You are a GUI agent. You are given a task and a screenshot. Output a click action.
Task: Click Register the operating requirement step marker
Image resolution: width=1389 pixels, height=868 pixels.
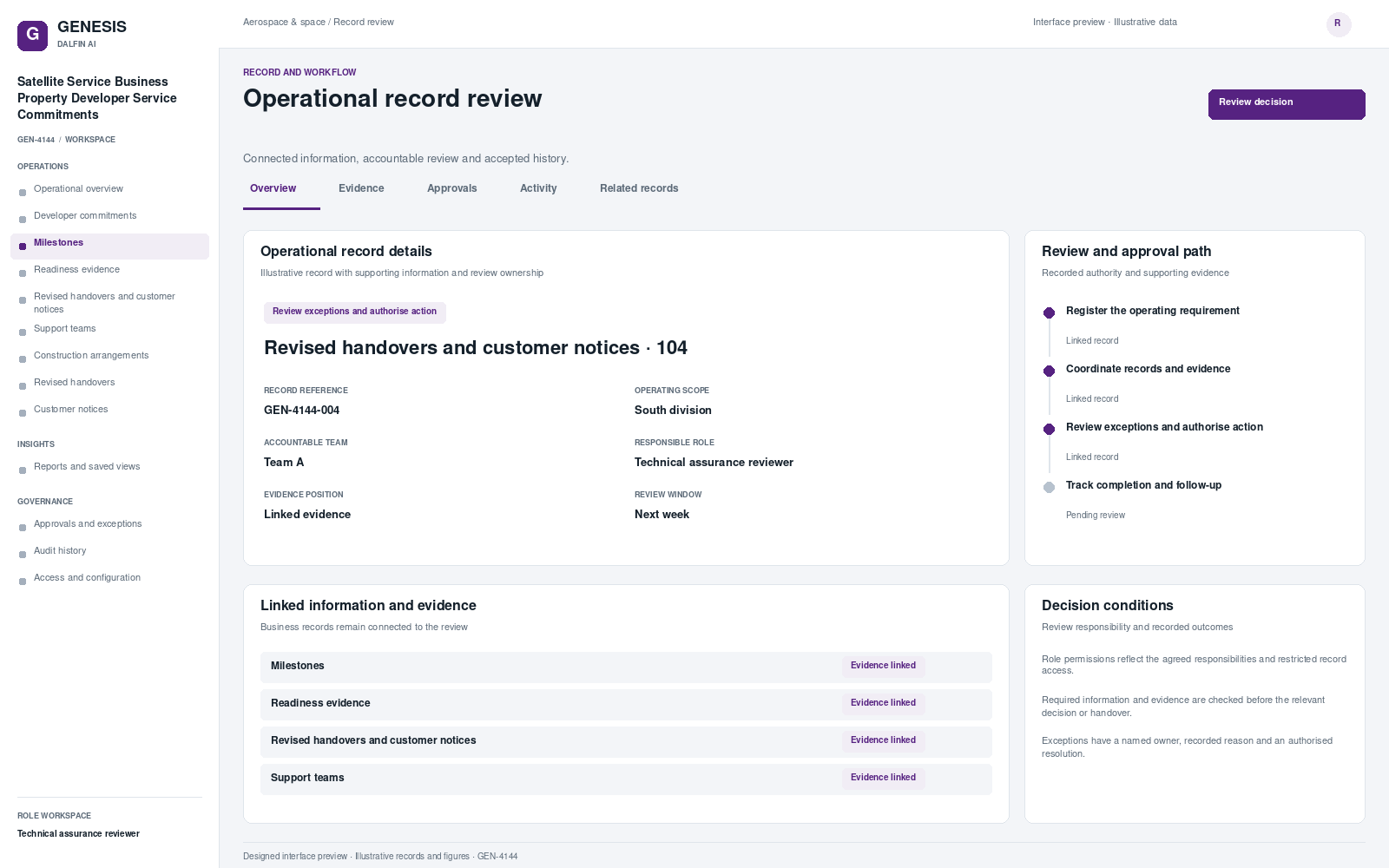[1049, 312]
